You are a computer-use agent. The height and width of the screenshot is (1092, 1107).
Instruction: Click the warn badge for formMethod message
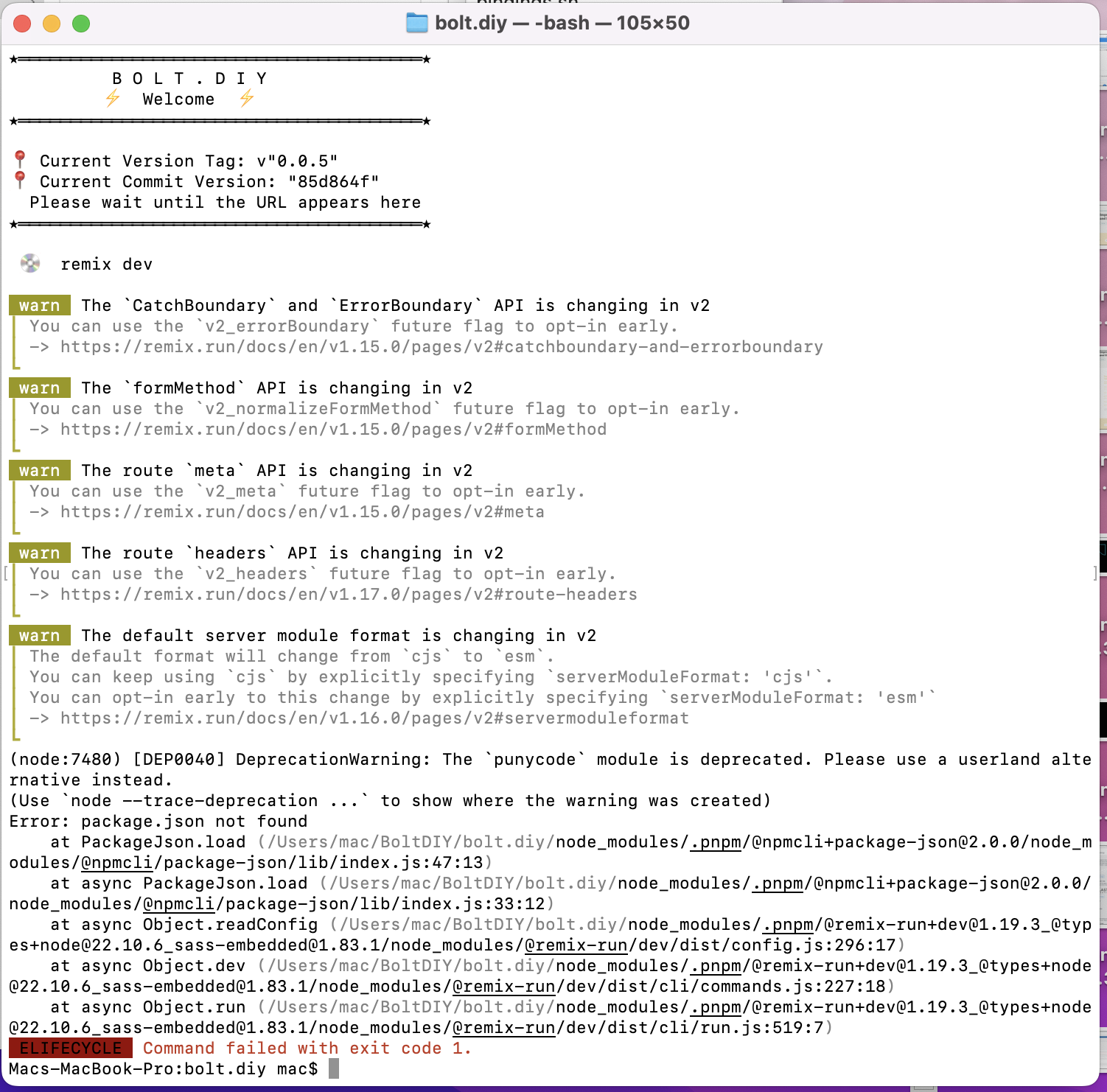(x=40, y=388)
